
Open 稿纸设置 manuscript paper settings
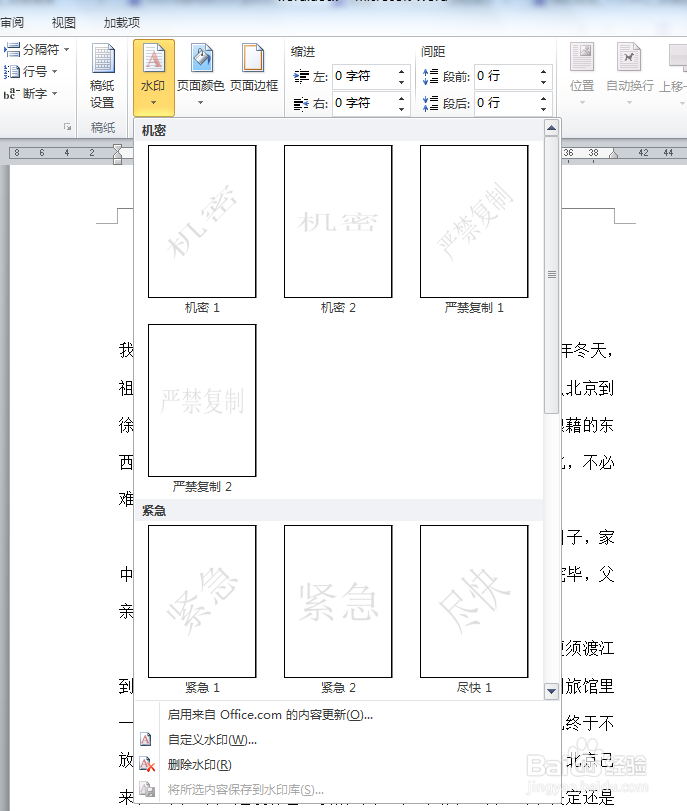(x=102, y=76)
